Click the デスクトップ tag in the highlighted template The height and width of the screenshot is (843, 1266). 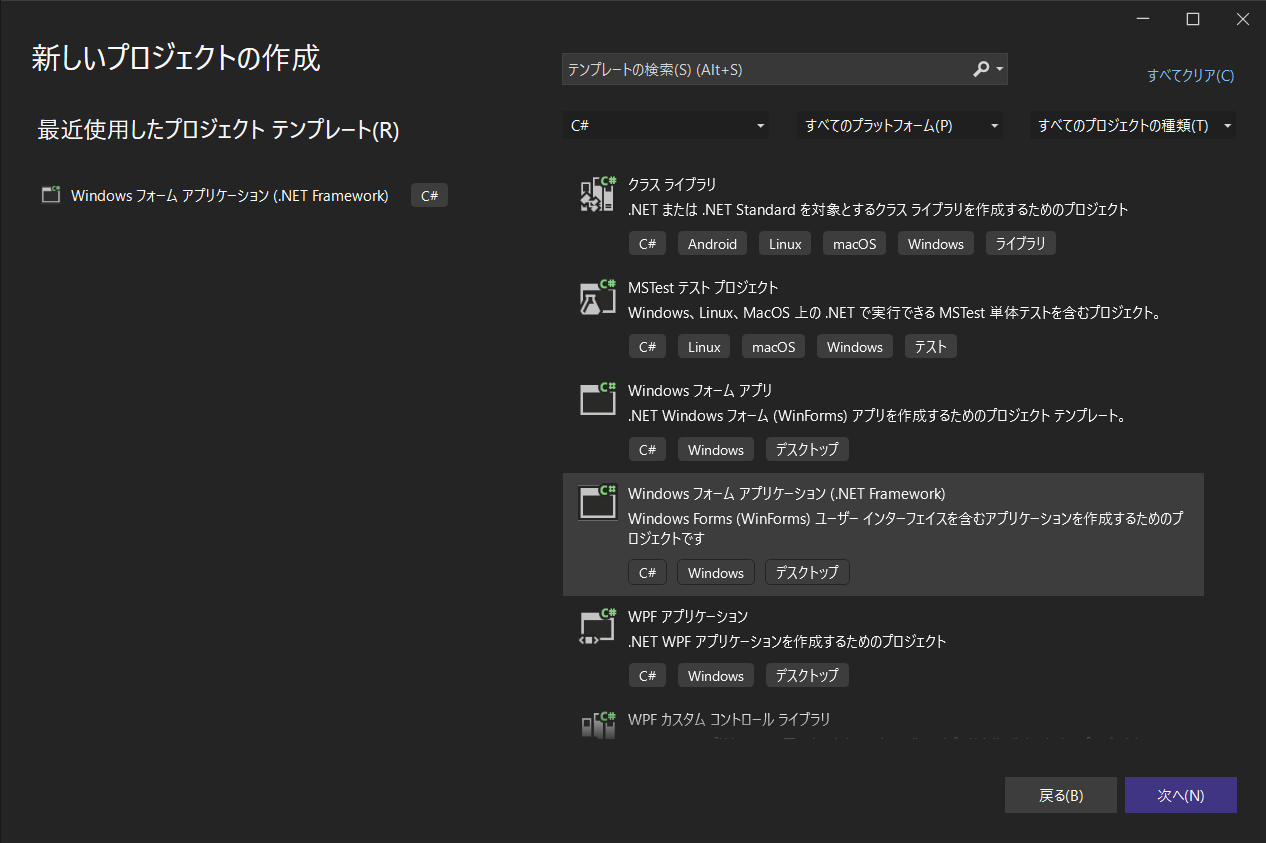[x=807, y=573]
